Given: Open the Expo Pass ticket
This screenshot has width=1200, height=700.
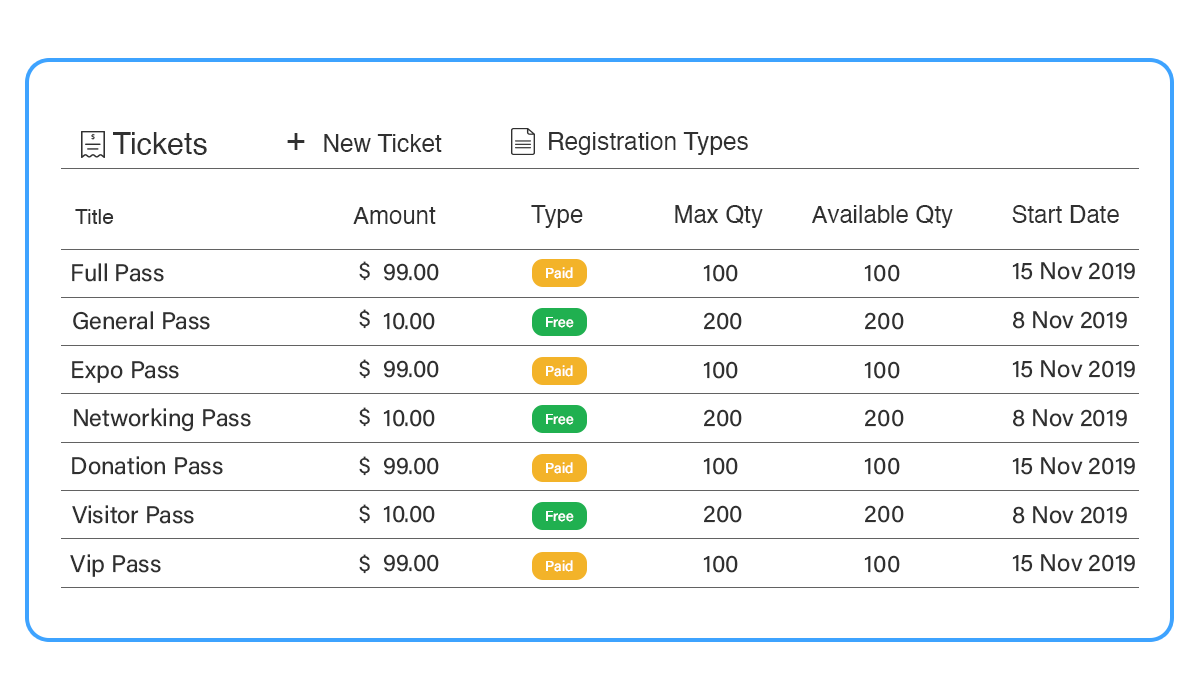Looking at the screenshot, I should (125, 370).
